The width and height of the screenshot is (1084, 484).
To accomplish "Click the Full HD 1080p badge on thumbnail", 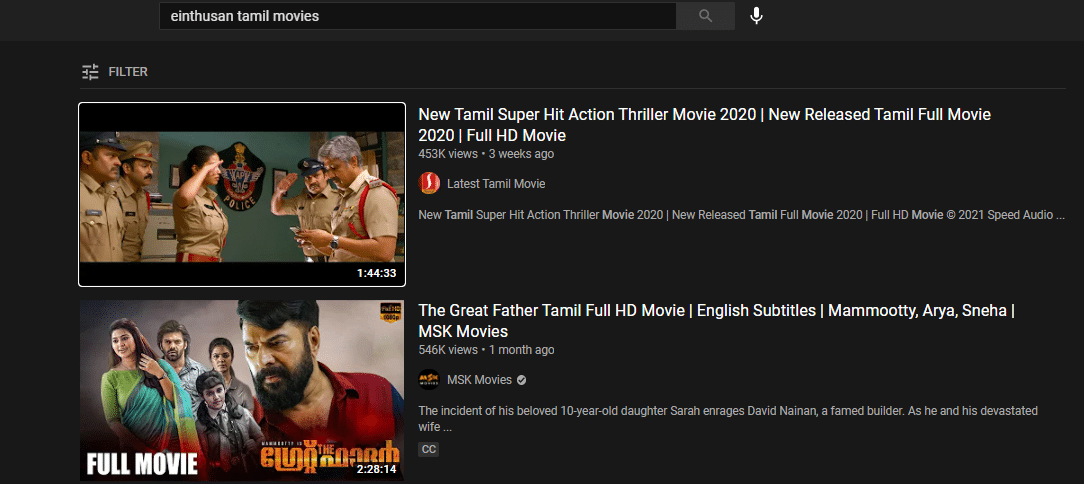I will coord(391,312).
